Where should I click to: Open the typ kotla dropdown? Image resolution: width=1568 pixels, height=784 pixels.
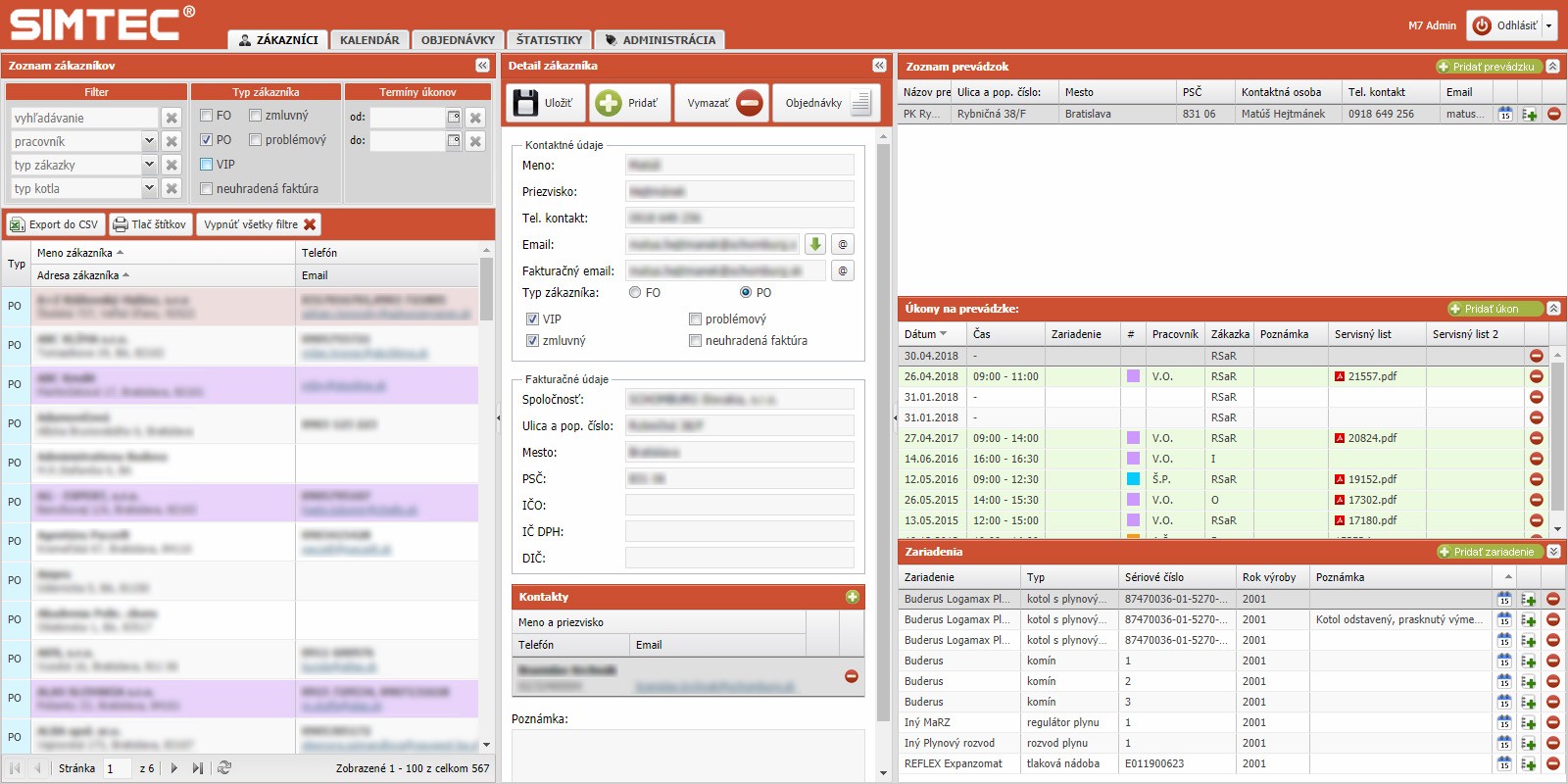point(149,188)
